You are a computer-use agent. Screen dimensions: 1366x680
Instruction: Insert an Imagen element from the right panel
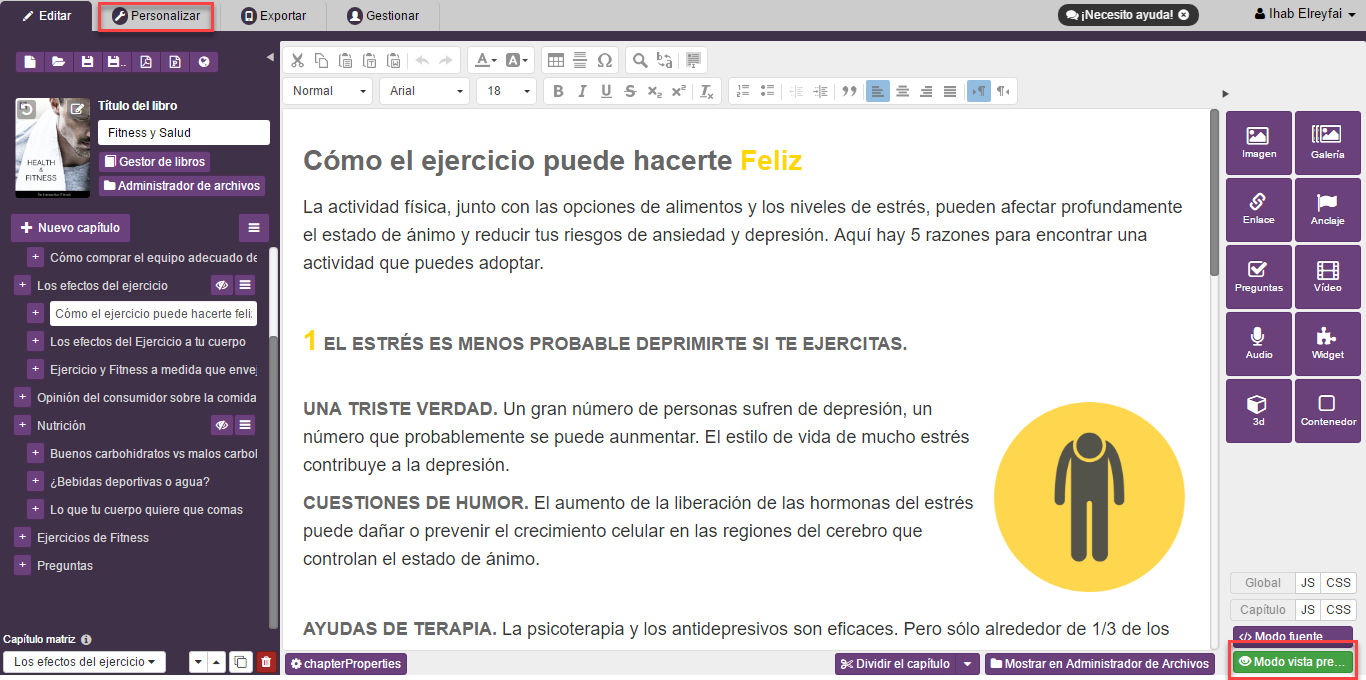point(1259,143)
